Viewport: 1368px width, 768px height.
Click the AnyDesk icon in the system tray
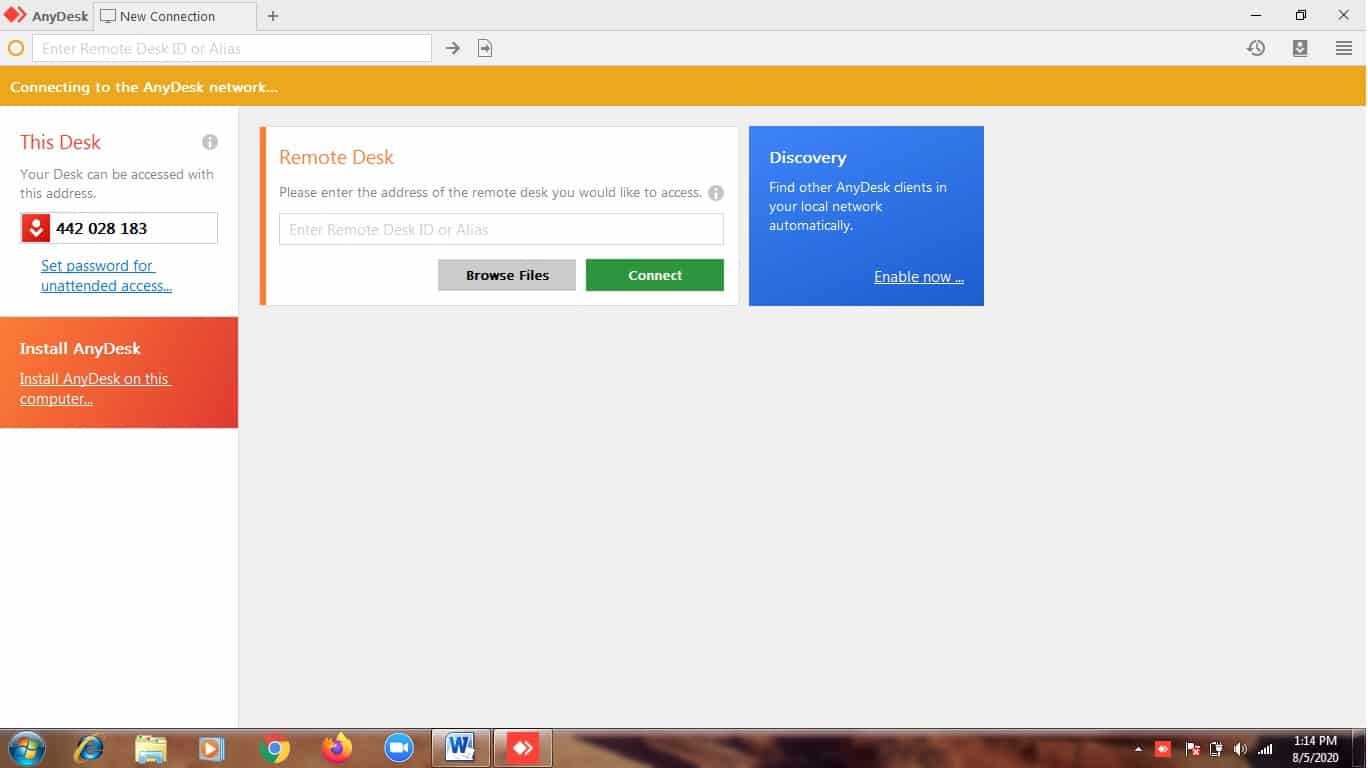click(x=1163, y=749)
